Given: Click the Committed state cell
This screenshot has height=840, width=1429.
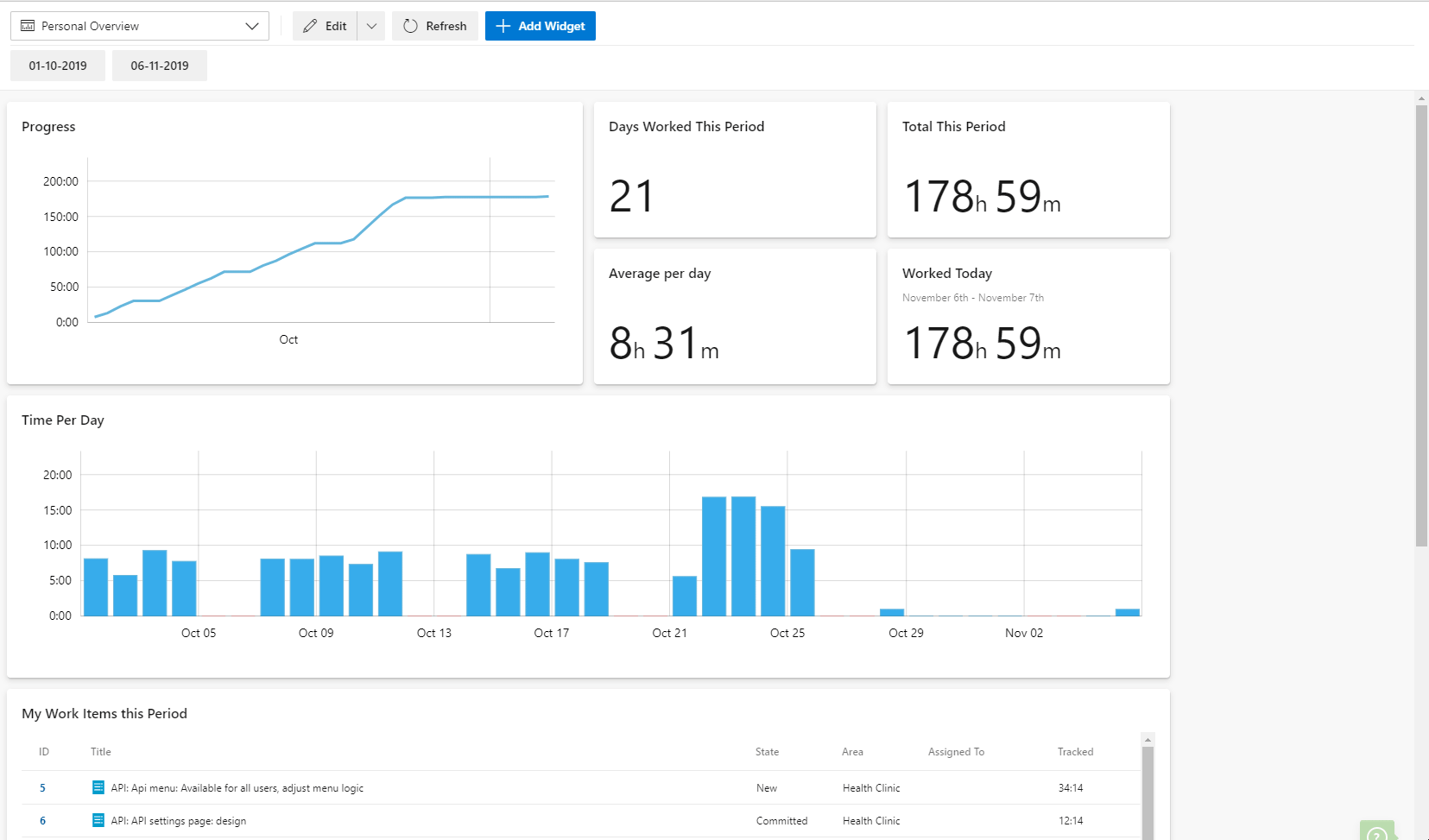Looking at the screenshot, I should click(782, 821).
